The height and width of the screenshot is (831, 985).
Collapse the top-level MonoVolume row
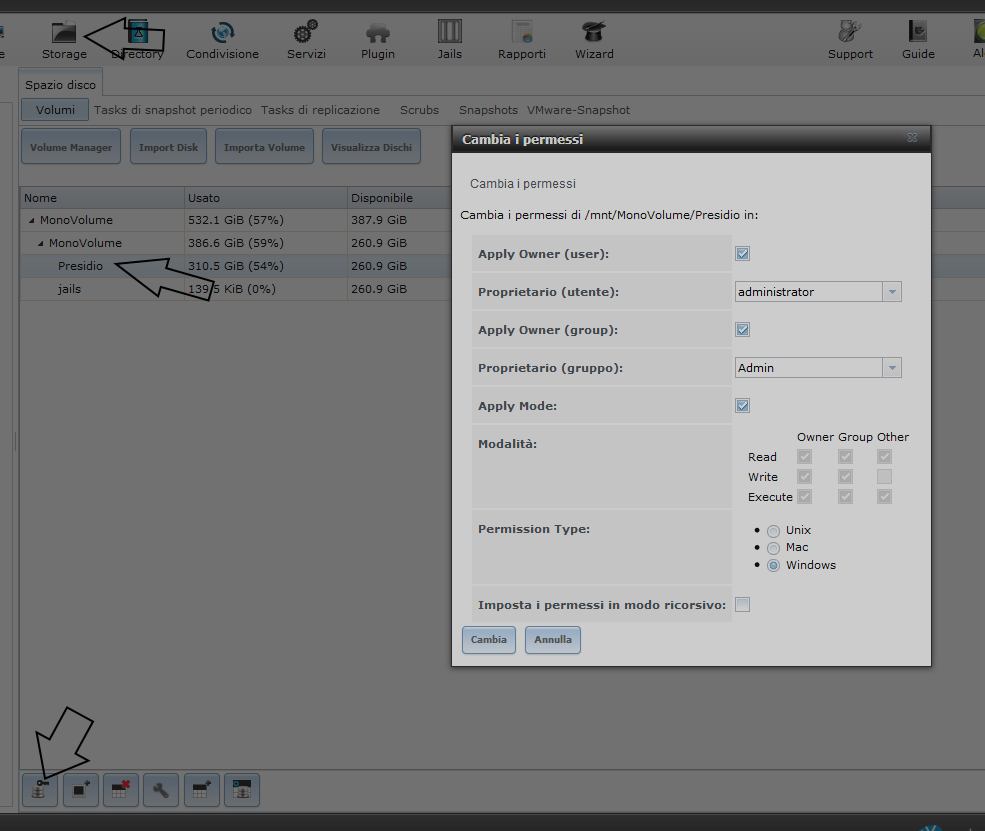pyautogui.click(x=31, y=220)
